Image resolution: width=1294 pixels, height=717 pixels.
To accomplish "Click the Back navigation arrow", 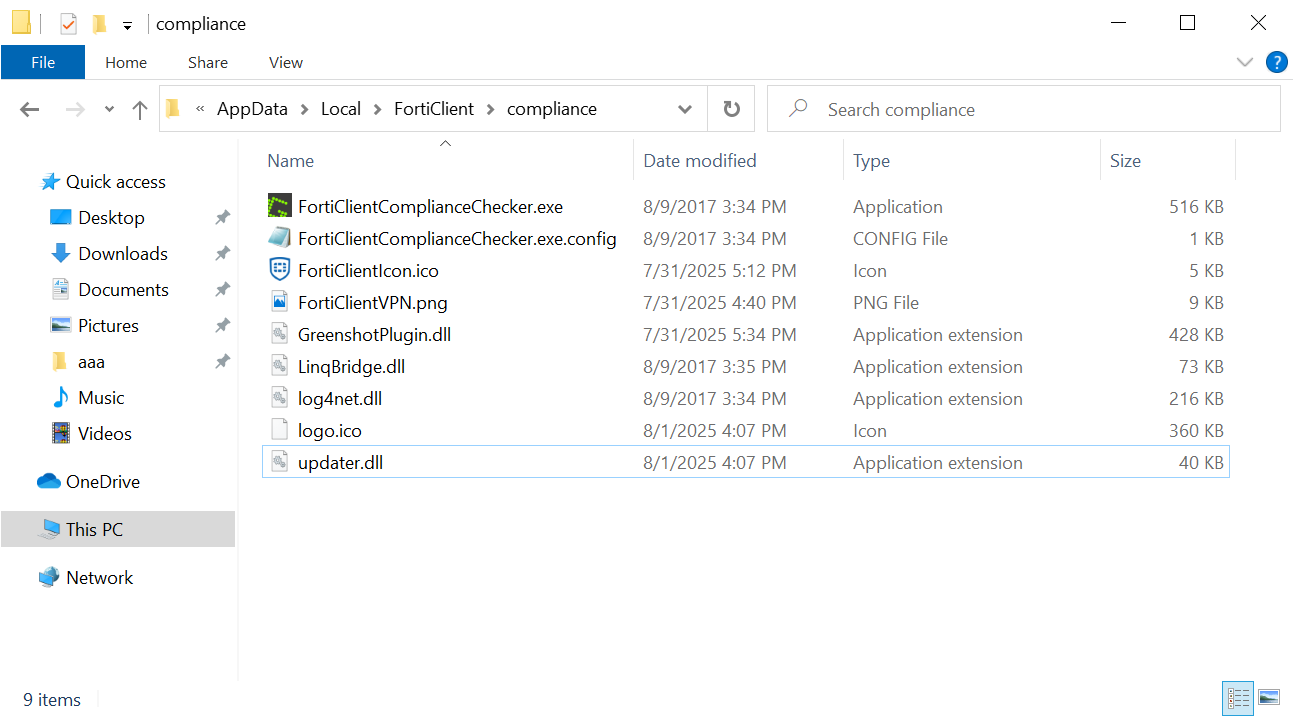I will (x=30, y=110).
